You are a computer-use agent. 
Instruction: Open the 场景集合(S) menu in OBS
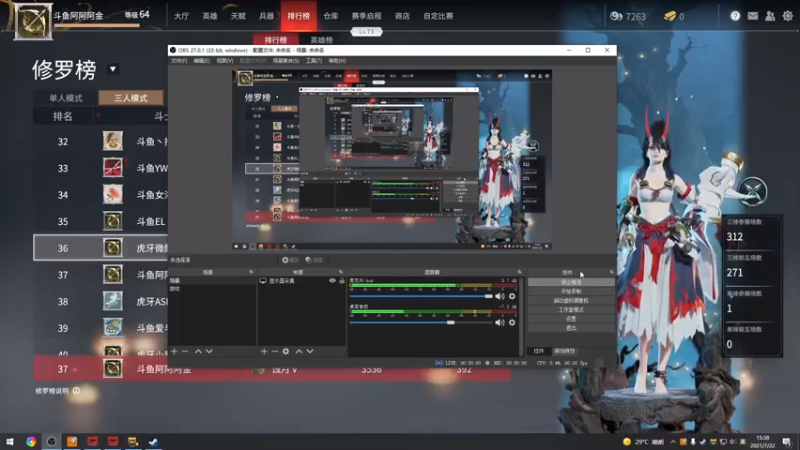pyautogui.click(x=286, y=61)
